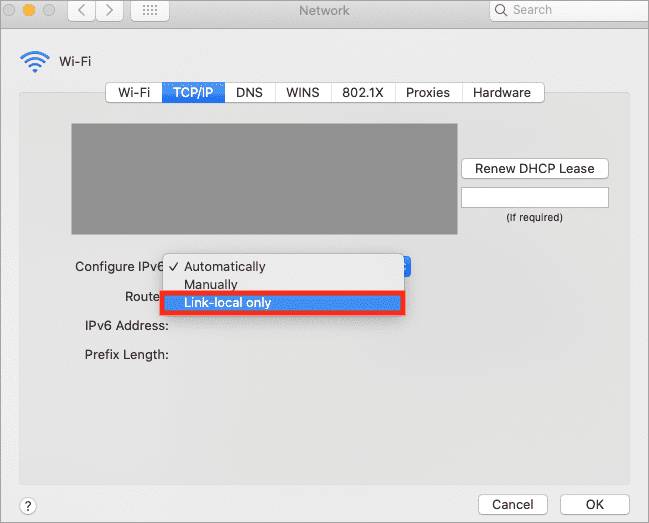Viewport: 649px width, 523px height.
Task: Switch to the Wi-Fi tab
Action: pos(134,92)
